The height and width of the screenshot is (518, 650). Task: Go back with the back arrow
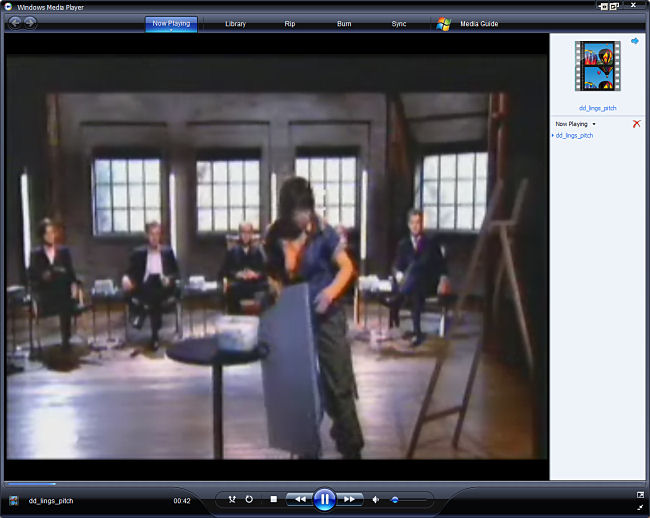[x=15, y=22]
